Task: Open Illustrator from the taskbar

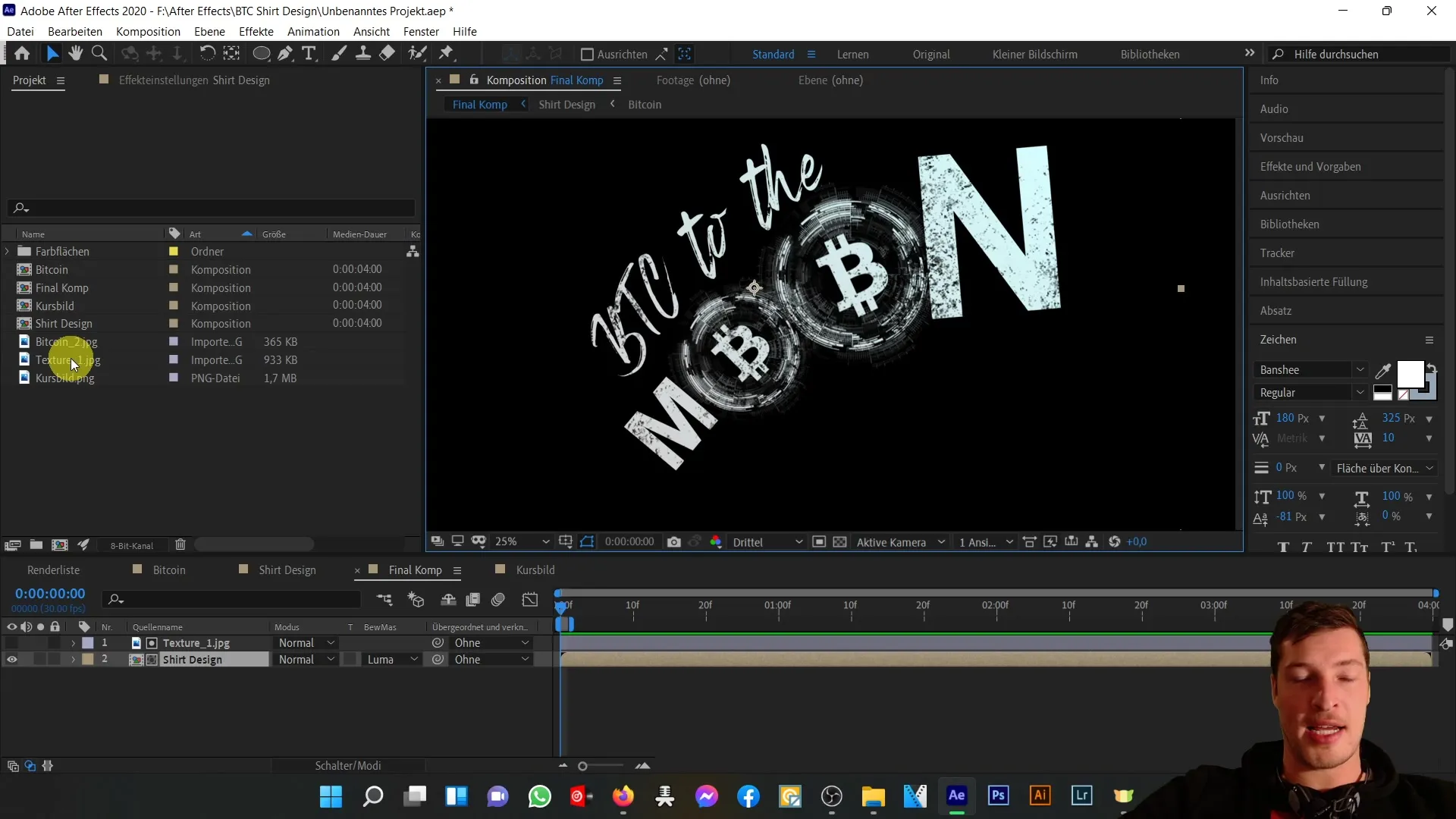Action: [x=1040, y=795]
